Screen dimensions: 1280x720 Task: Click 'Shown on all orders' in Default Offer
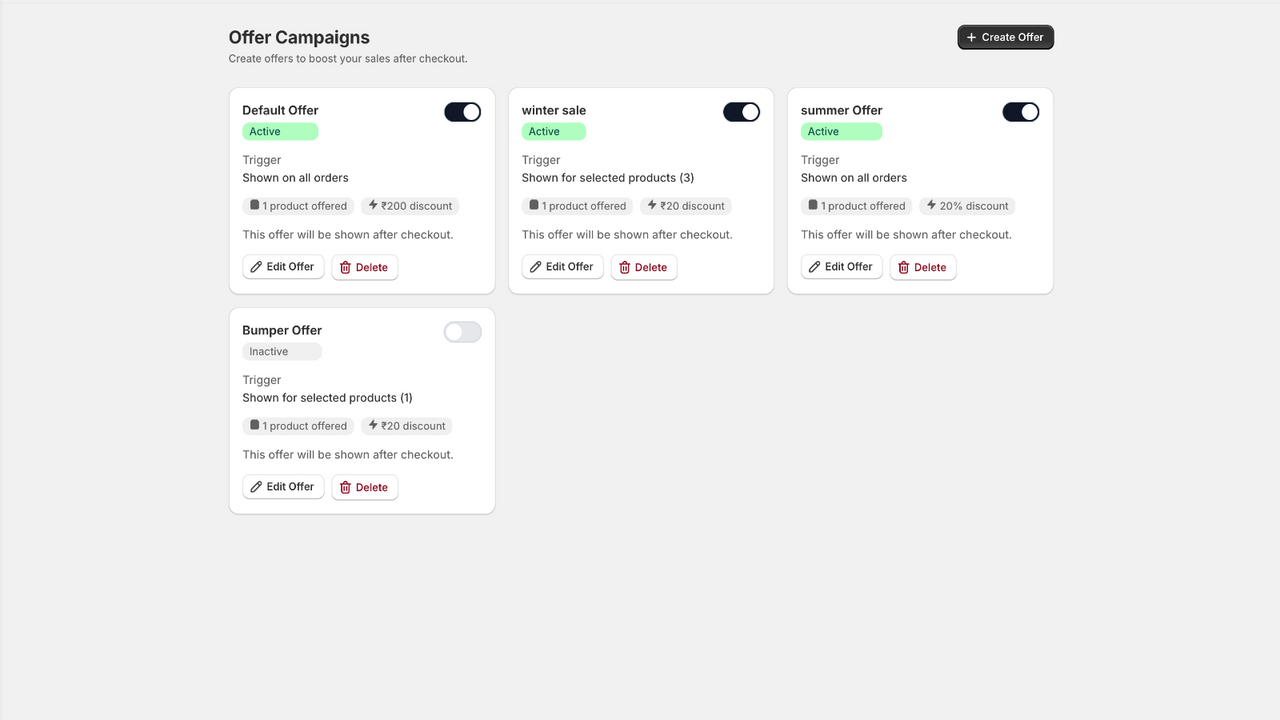[296, 178]
